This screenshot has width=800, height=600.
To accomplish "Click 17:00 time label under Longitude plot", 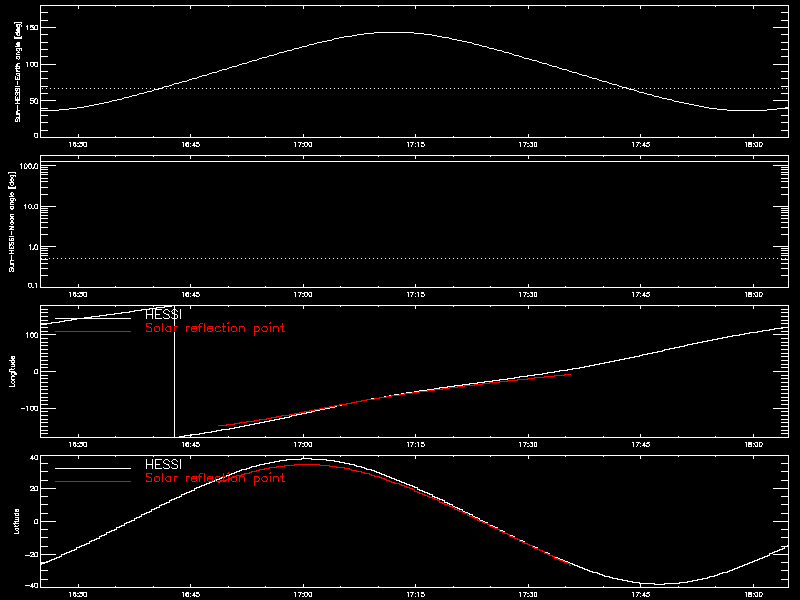I will pyautogui.click(x=303, y=445).
